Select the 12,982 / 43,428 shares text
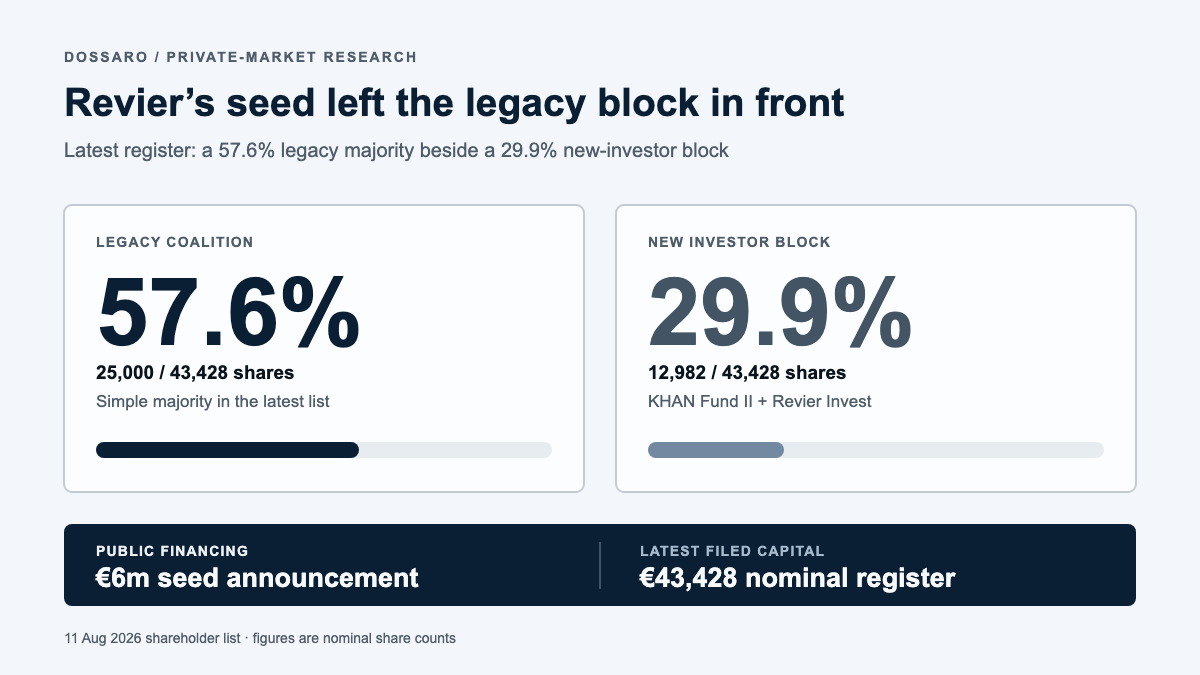Screen dimensions: 1200x675 pos(747,373)
